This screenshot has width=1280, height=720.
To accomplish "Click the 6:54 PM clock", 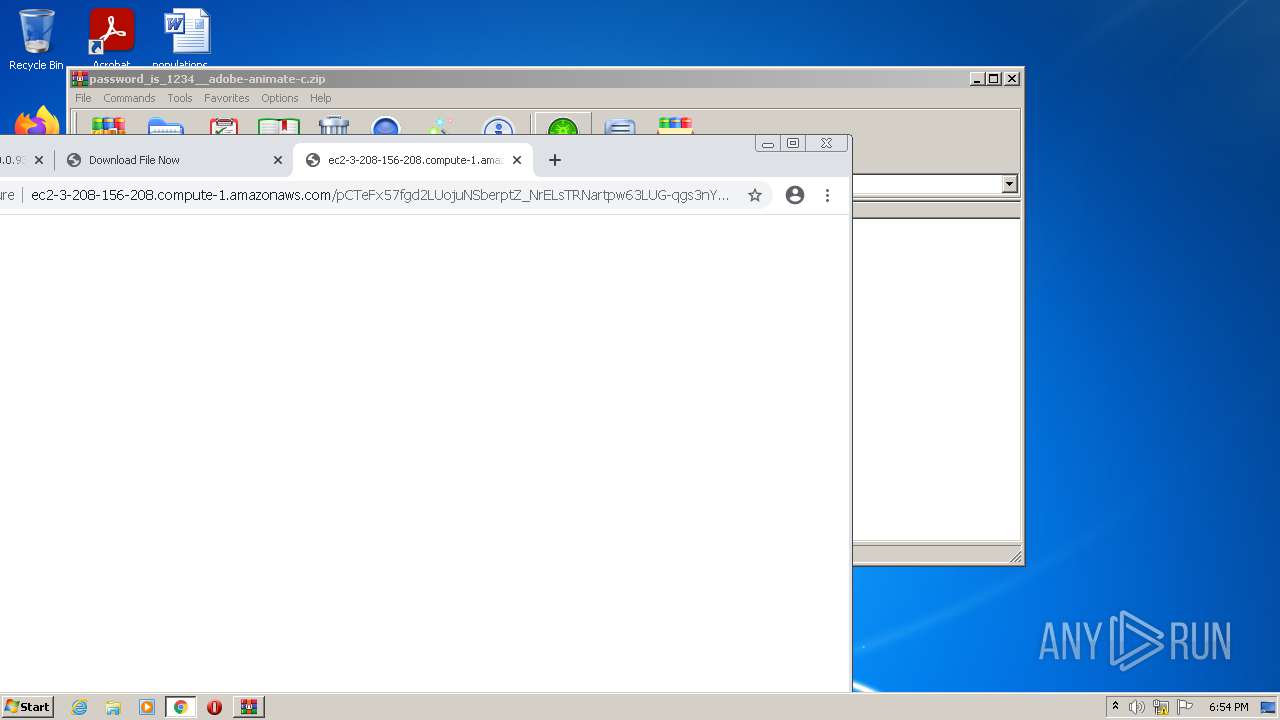I will click(x=1228, y=707).
